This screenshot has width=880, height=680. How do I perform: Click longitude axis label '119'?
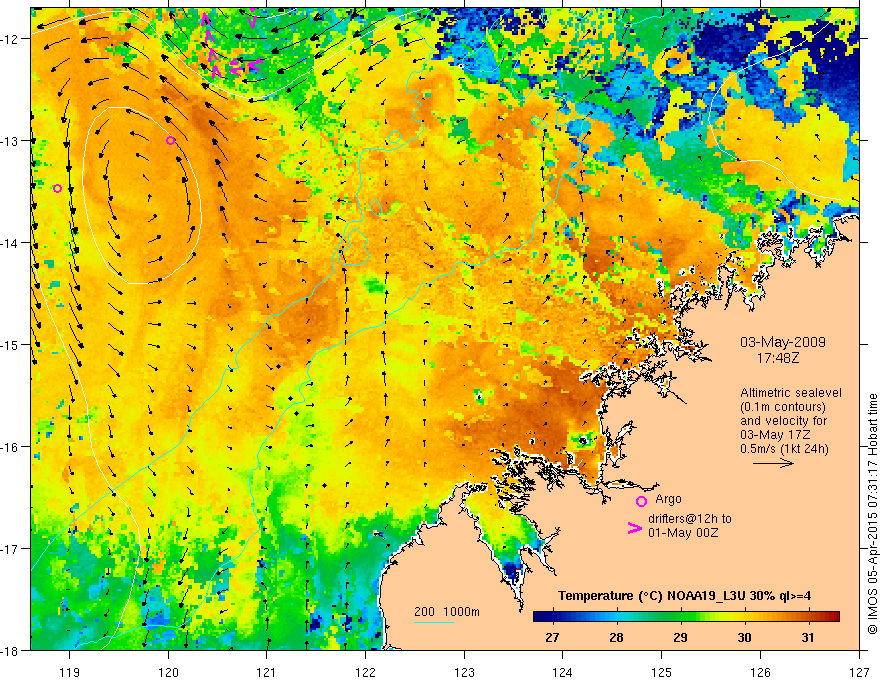pyautogui.click(x=70, y=672)
